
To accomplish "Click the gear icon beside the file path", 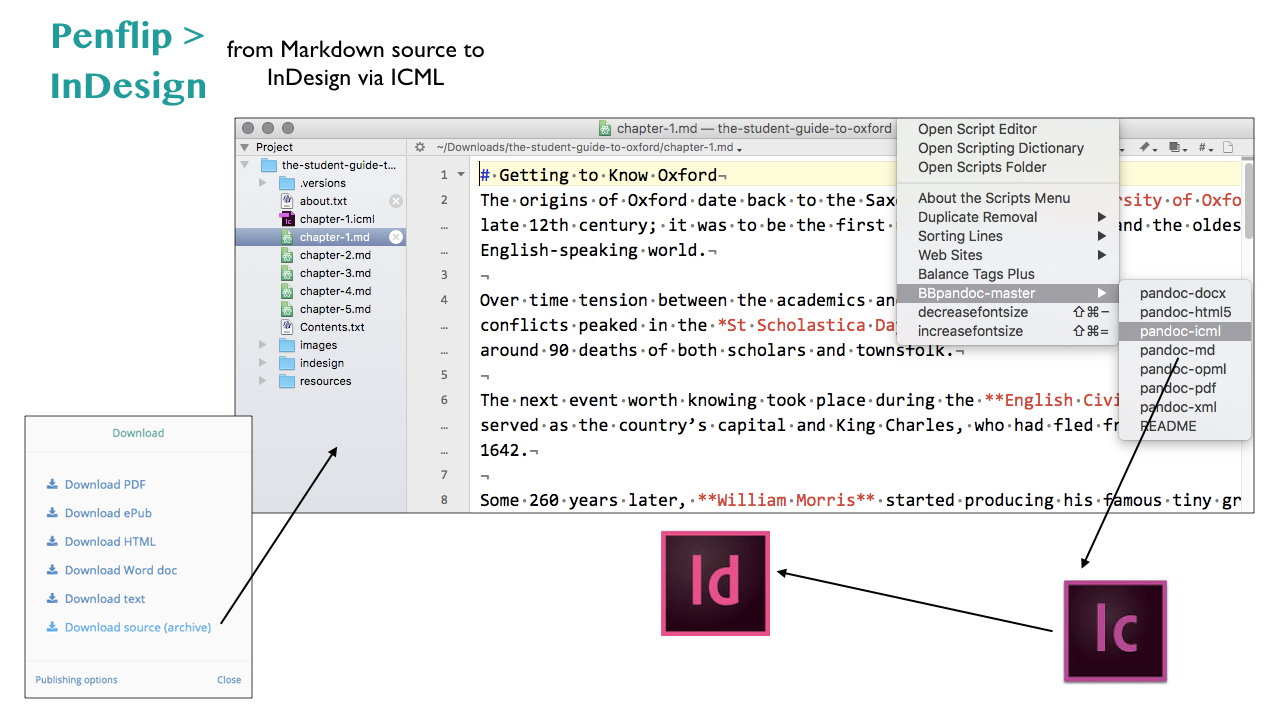I will click(x=420, y=147).
